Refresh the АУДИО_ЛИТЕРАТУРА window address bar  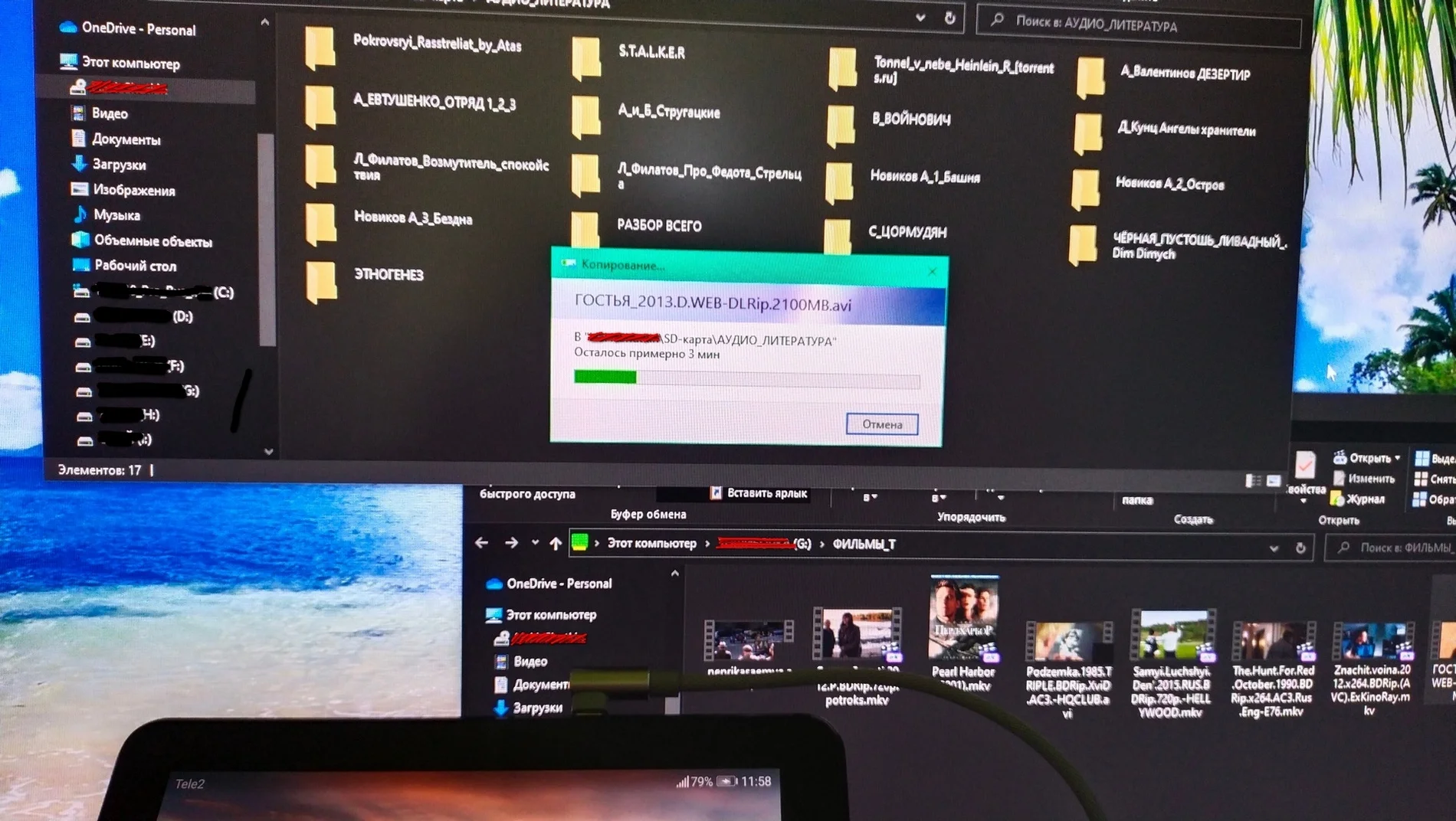point(949,18)
